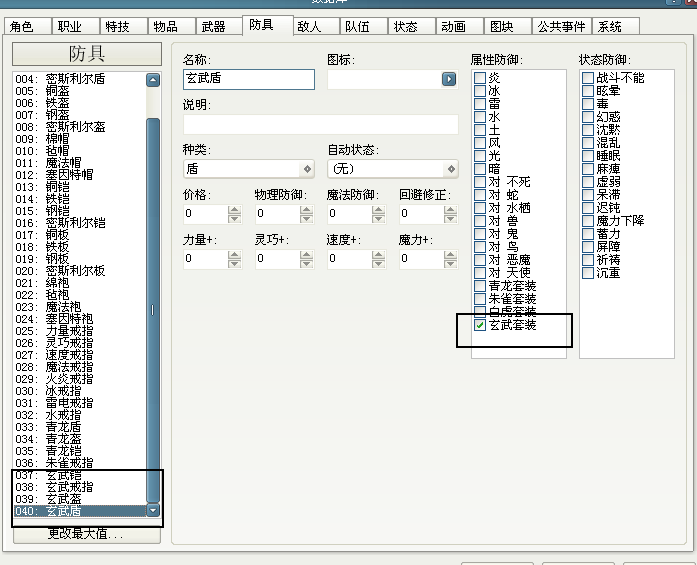Select list row 039: 玄武盔
The height and width of the screenshot is (565, 697).
pos(80,499)
